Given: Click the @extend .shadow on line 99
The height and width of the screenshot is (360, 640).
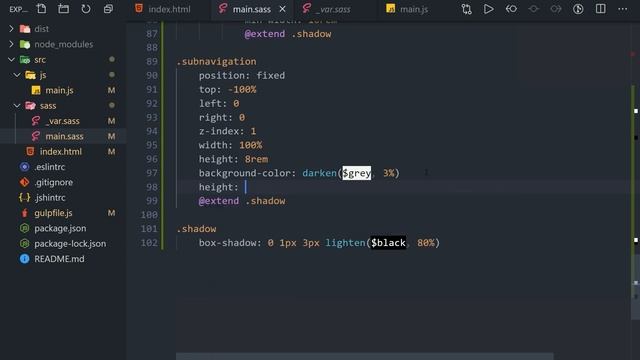Looking at the screenshot, I should pos(242,201).
